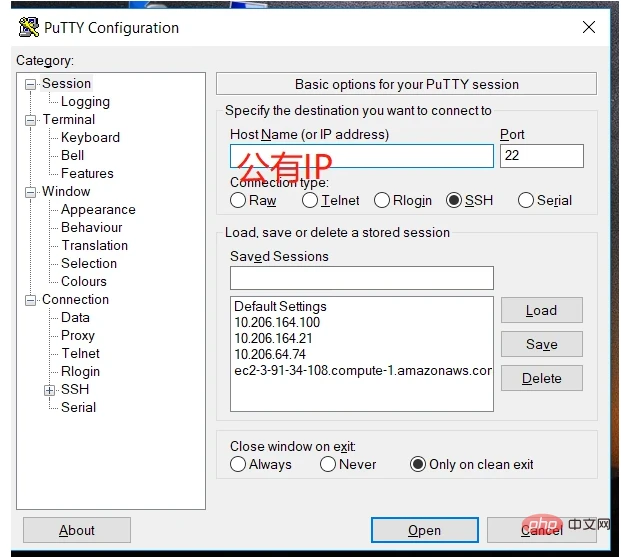Open the SSH category in tree
Viewport: 621px width, 557px height.
pyautogui.click(x=75, y=389)
